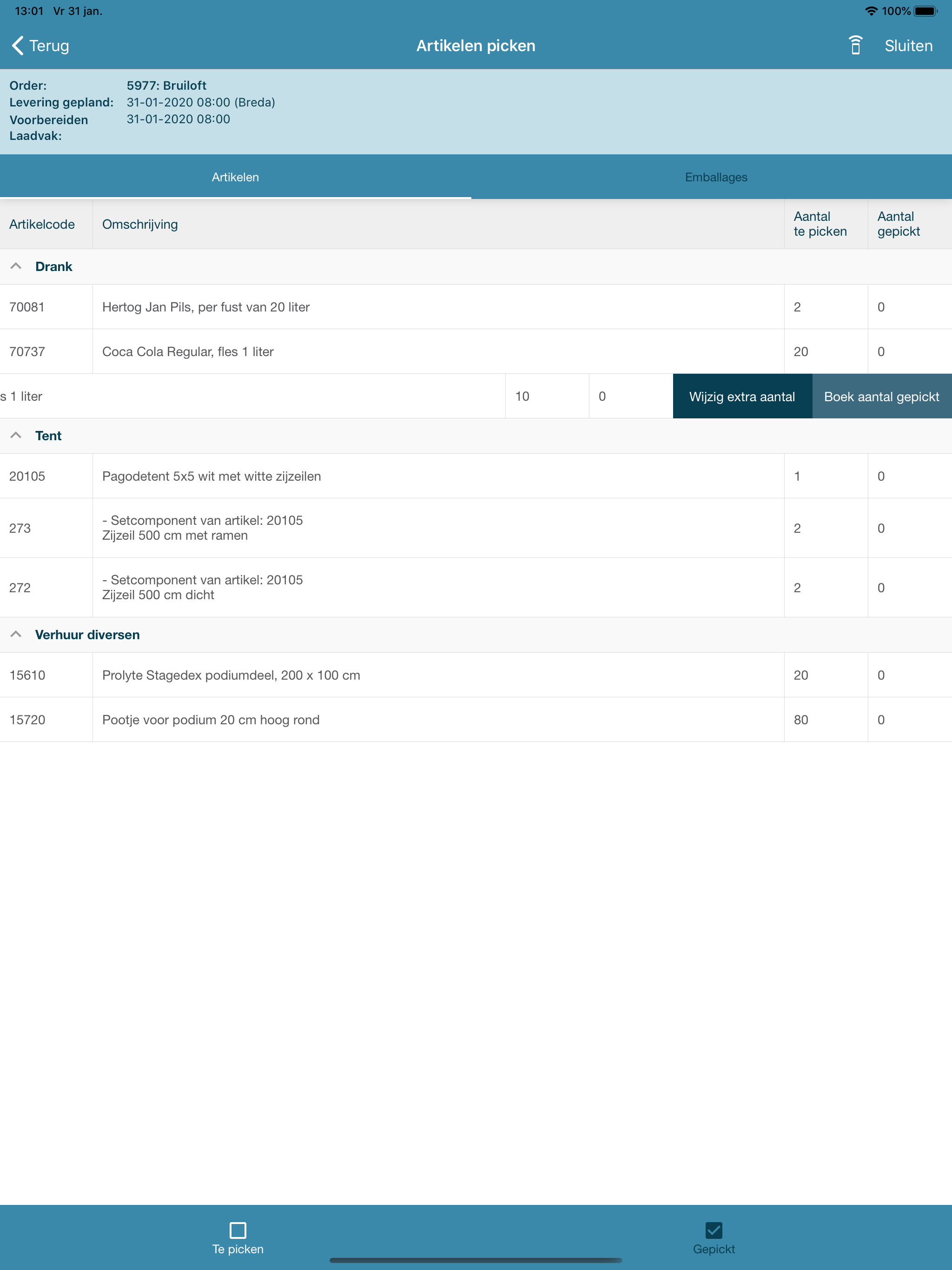Screen dimensions: 952x1270
Task: Select the swiped row showing 10 to pick
Action: [337, 396]
